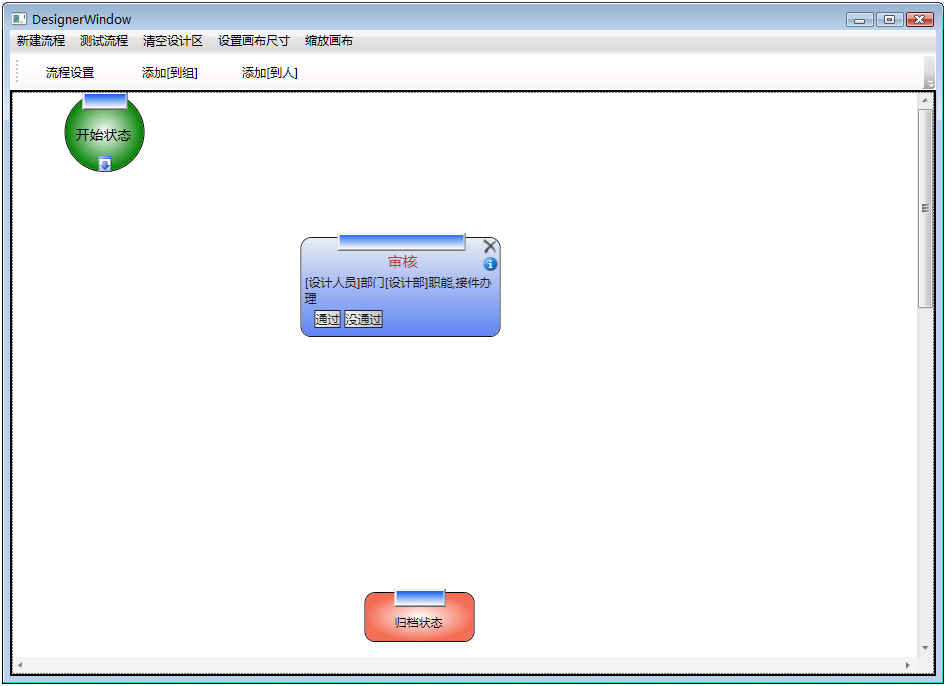Click the DesignerWindow title bar icon
The image size is (946, 686).
click(x=19, y=19)
